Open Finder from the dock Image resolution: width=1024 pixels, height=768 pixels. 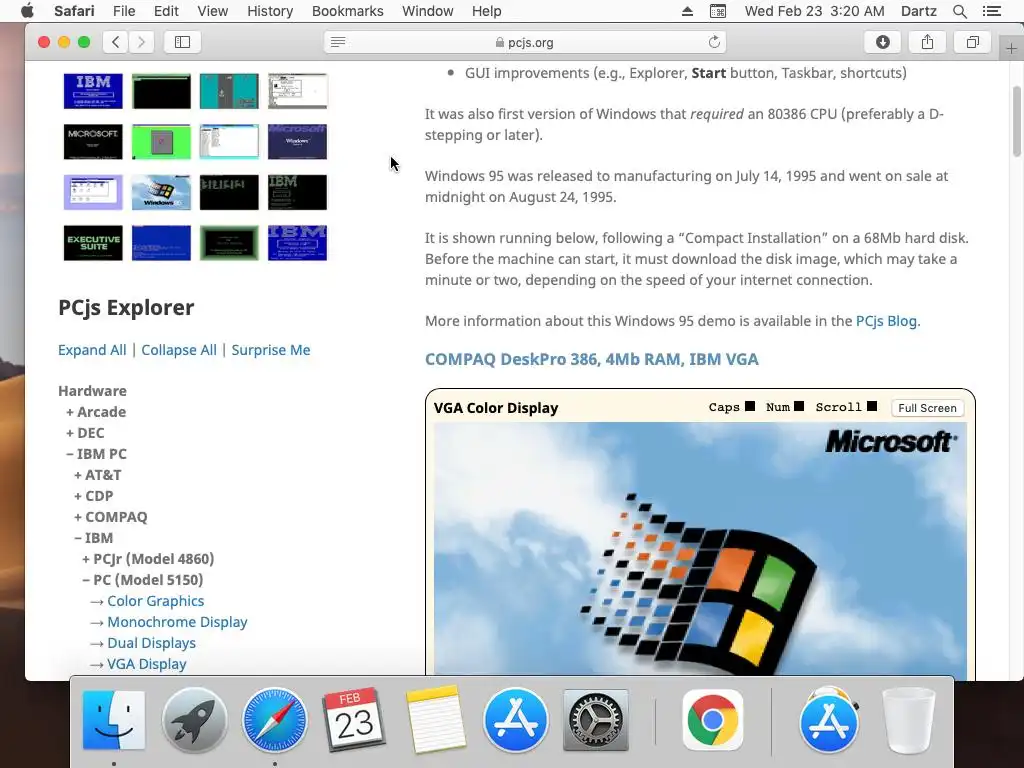pos(114,720)
